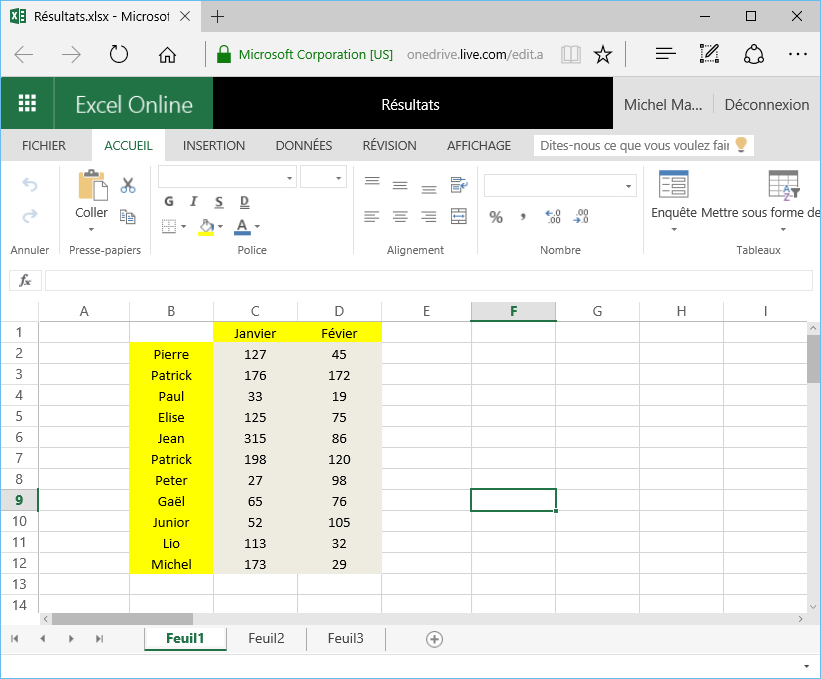The height and width of the screenshot is (679, 821).
Task: Click the Coller paste clipboard icon
Action: coord(92,187)
